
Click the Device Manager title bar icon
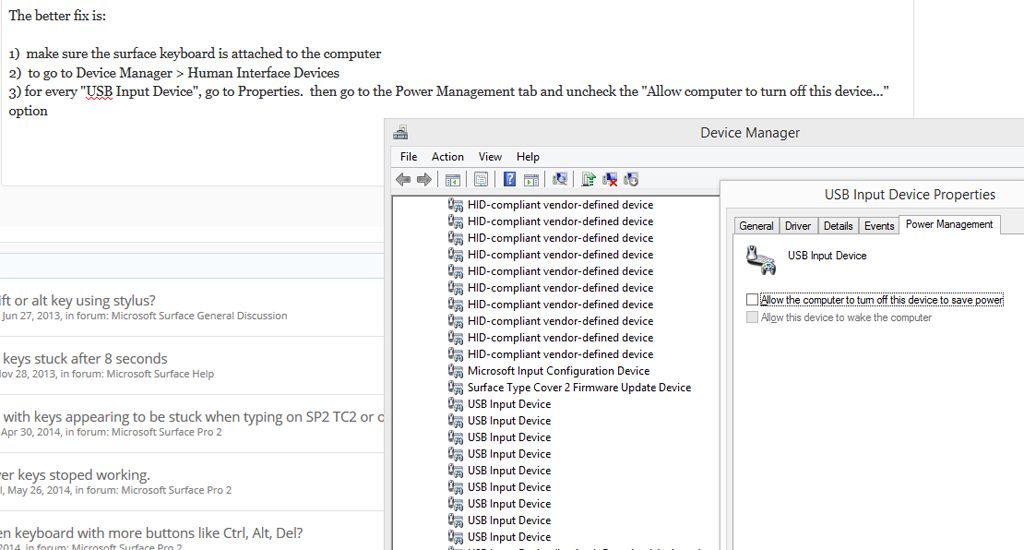click(x=401, y=133)
